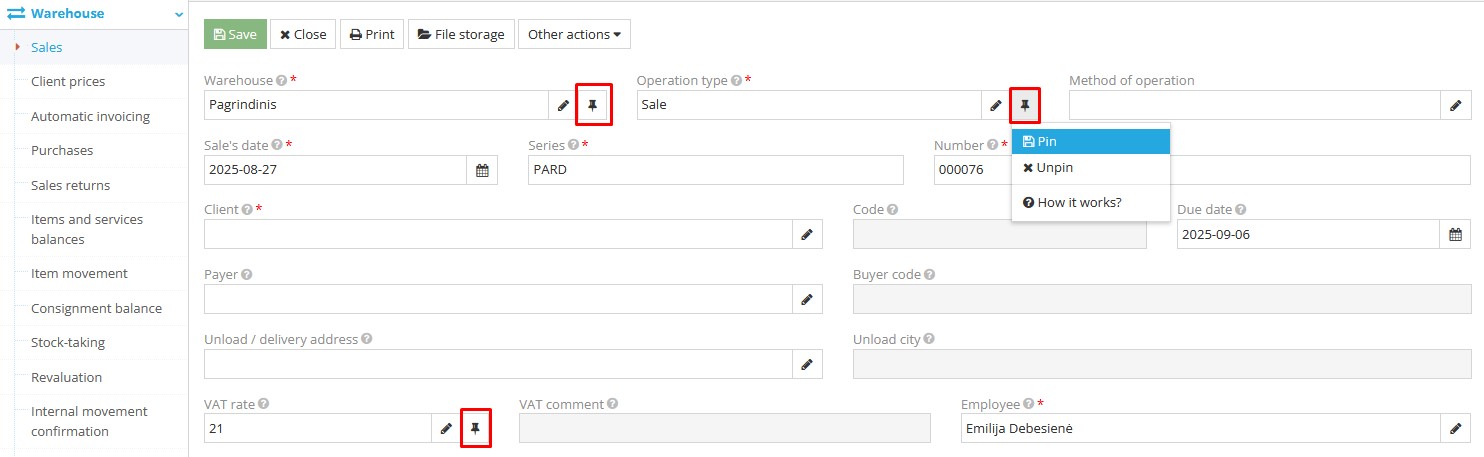Select Pin from the context menu
Viewport: 1484px width, 457px height.
tap(1090, 142)
